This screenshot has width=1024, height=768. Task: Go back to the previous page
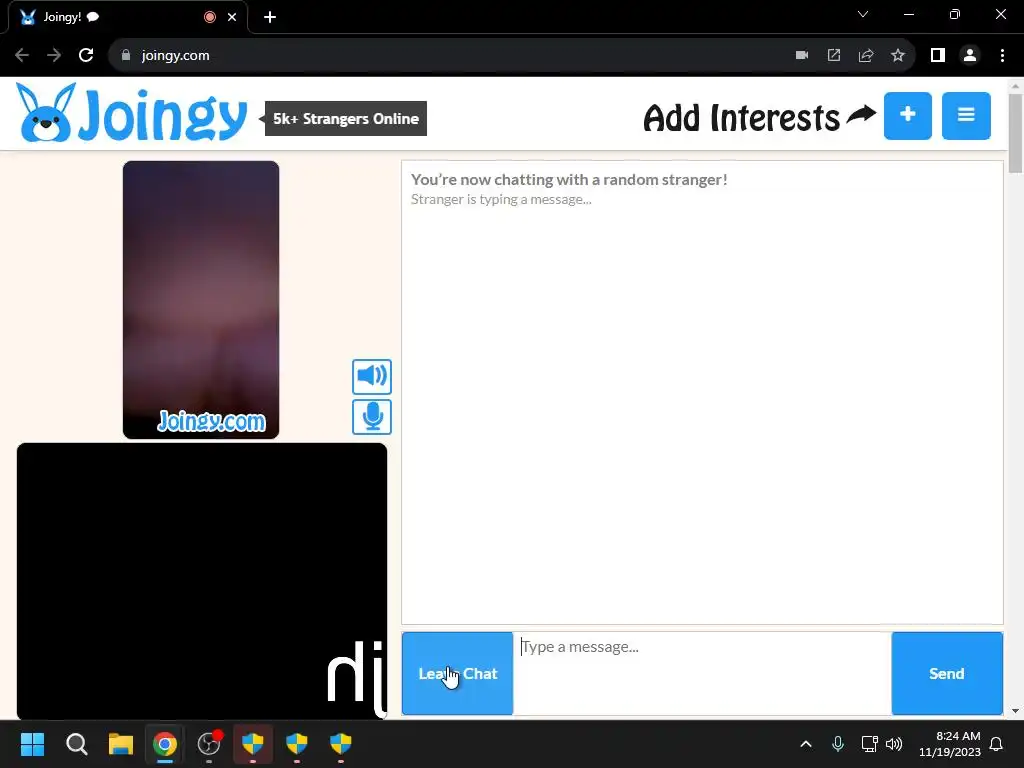coord(22,56)
